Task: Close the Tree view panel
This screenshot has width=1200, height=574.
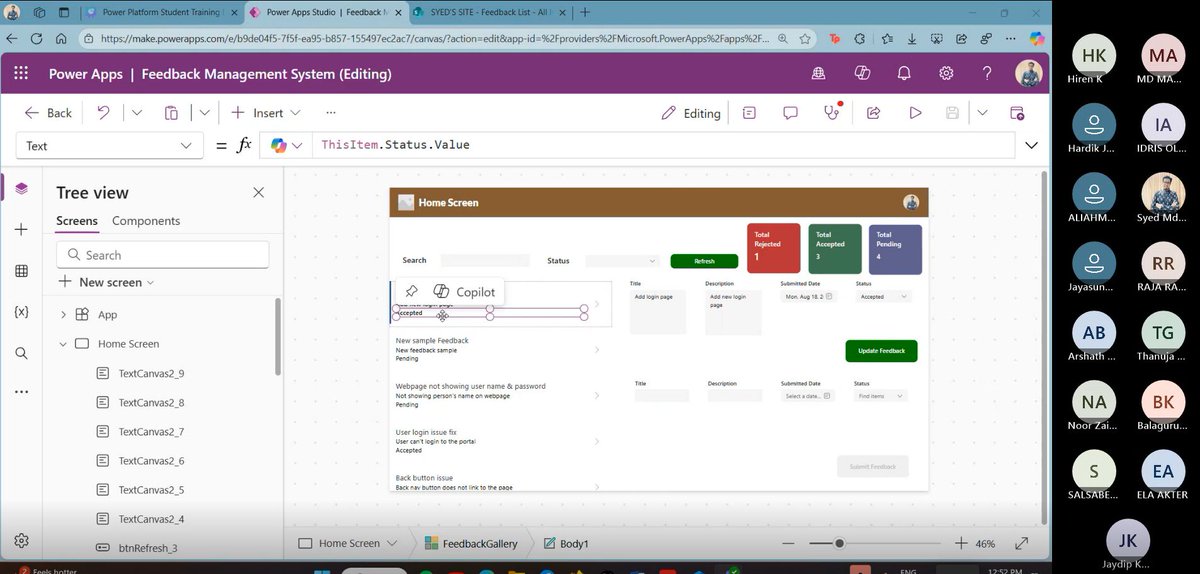Action: pos(258,192)
